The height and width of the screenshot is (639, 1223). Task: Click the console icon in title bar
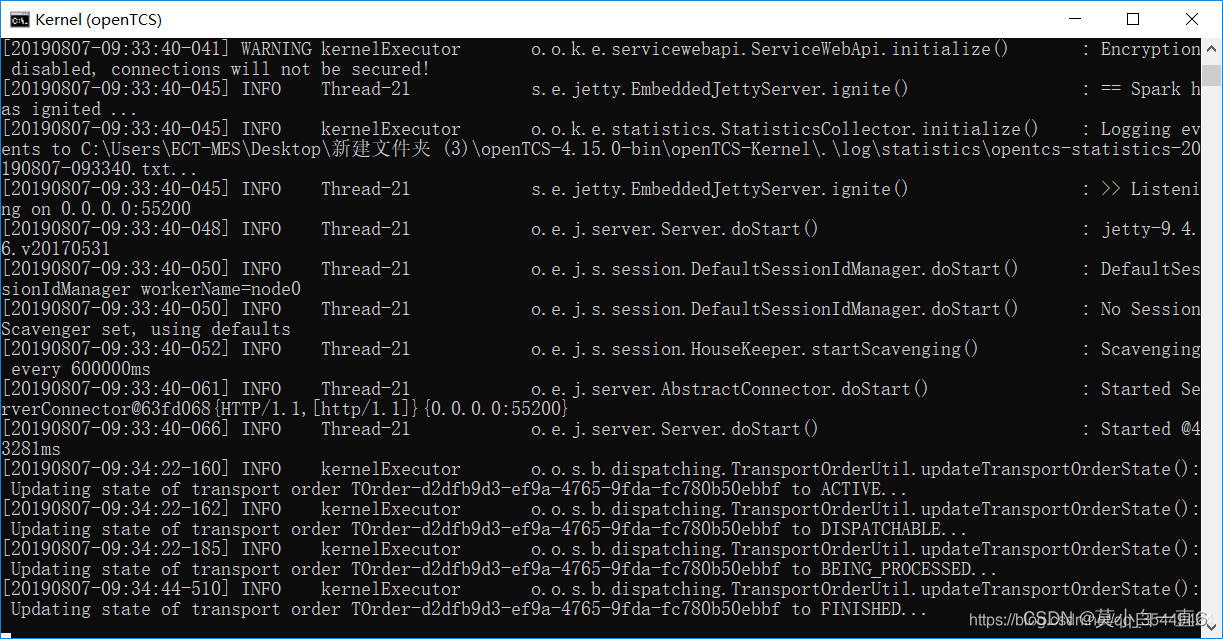coord(19,19)
